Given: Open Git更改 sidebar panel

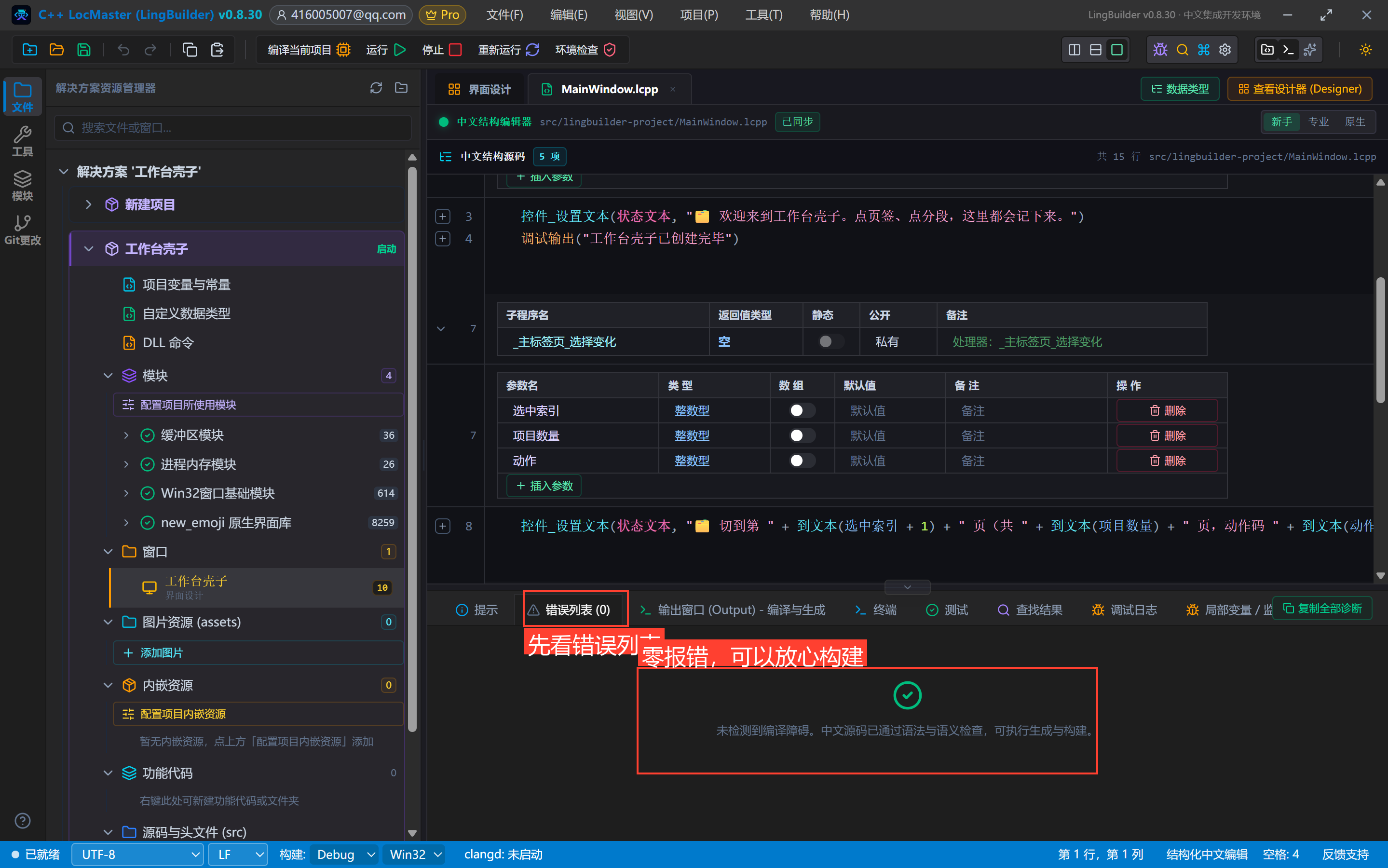Looking at the screenshot, I should click(x=22, y=230).
